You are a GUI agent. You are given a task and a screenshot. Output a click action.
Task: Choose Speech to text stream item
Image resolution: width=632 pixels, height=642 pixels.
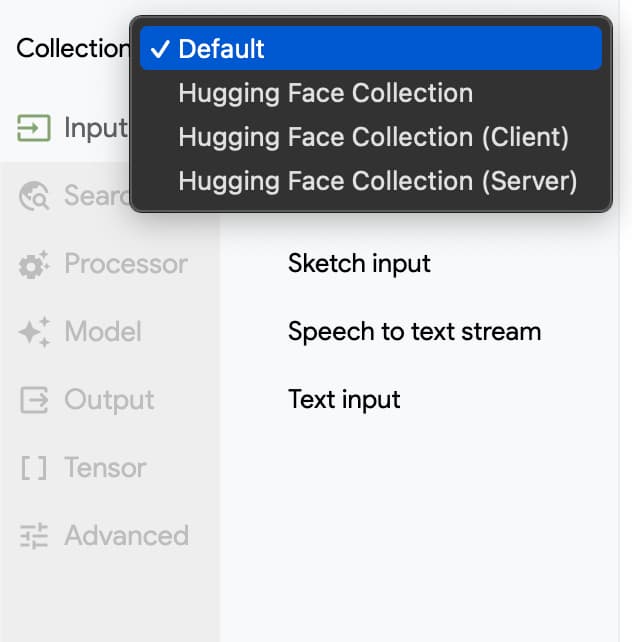[x=414, y=332]
